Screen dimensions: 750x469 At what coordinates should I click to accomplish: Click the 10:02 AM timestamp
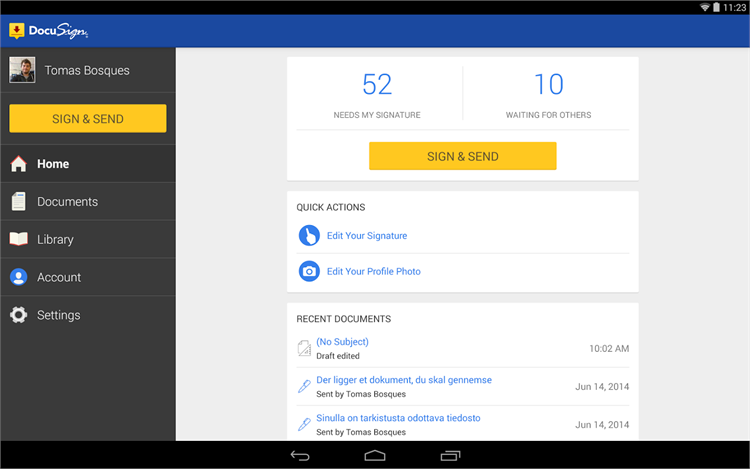point(609,349)
